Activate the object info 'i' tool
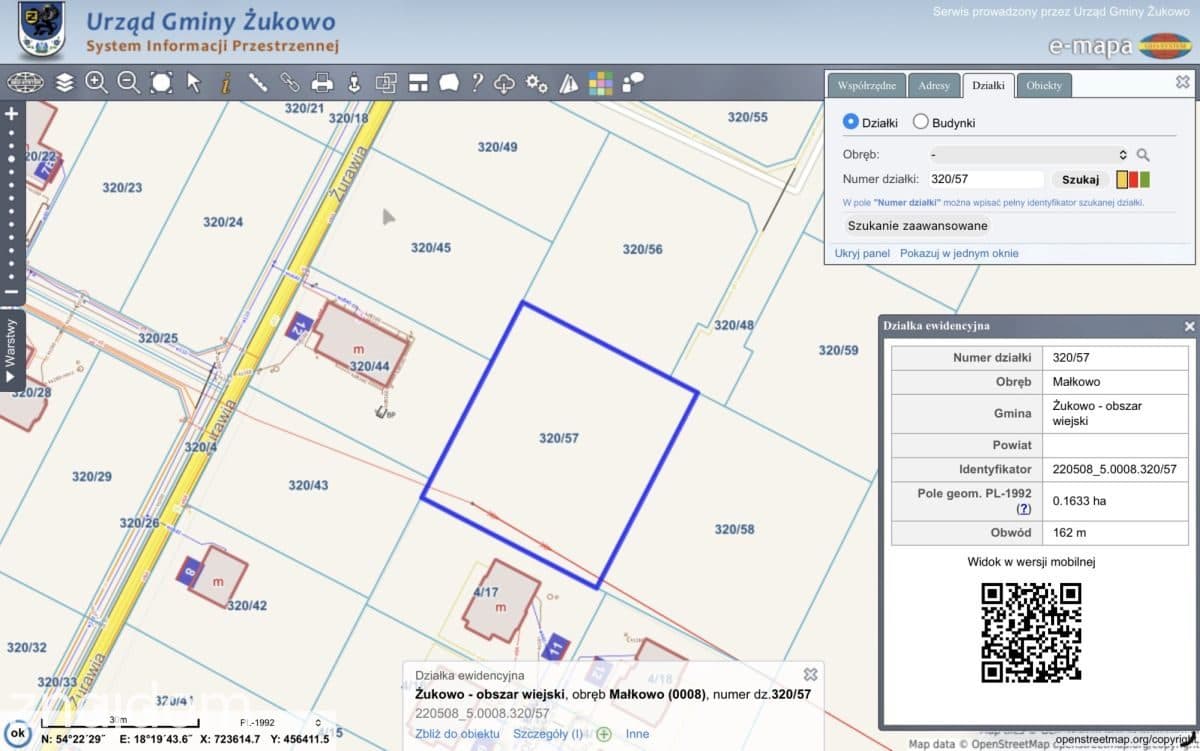This screenshot has height=751, width=1200. coord(226,83)
